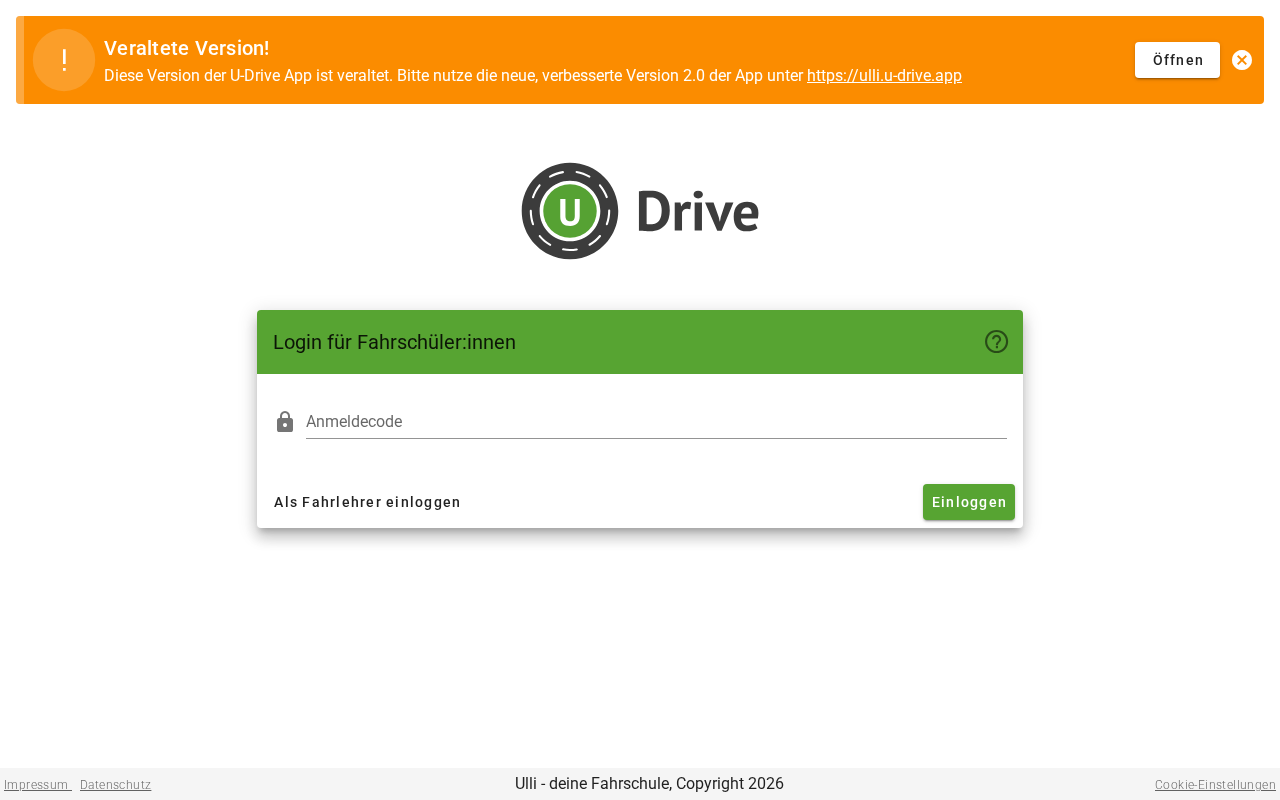The height and width of the screenshot is (800, 1280).
Task: Dismiss the outdated version warning banner
Action: tap(1242, 60)
